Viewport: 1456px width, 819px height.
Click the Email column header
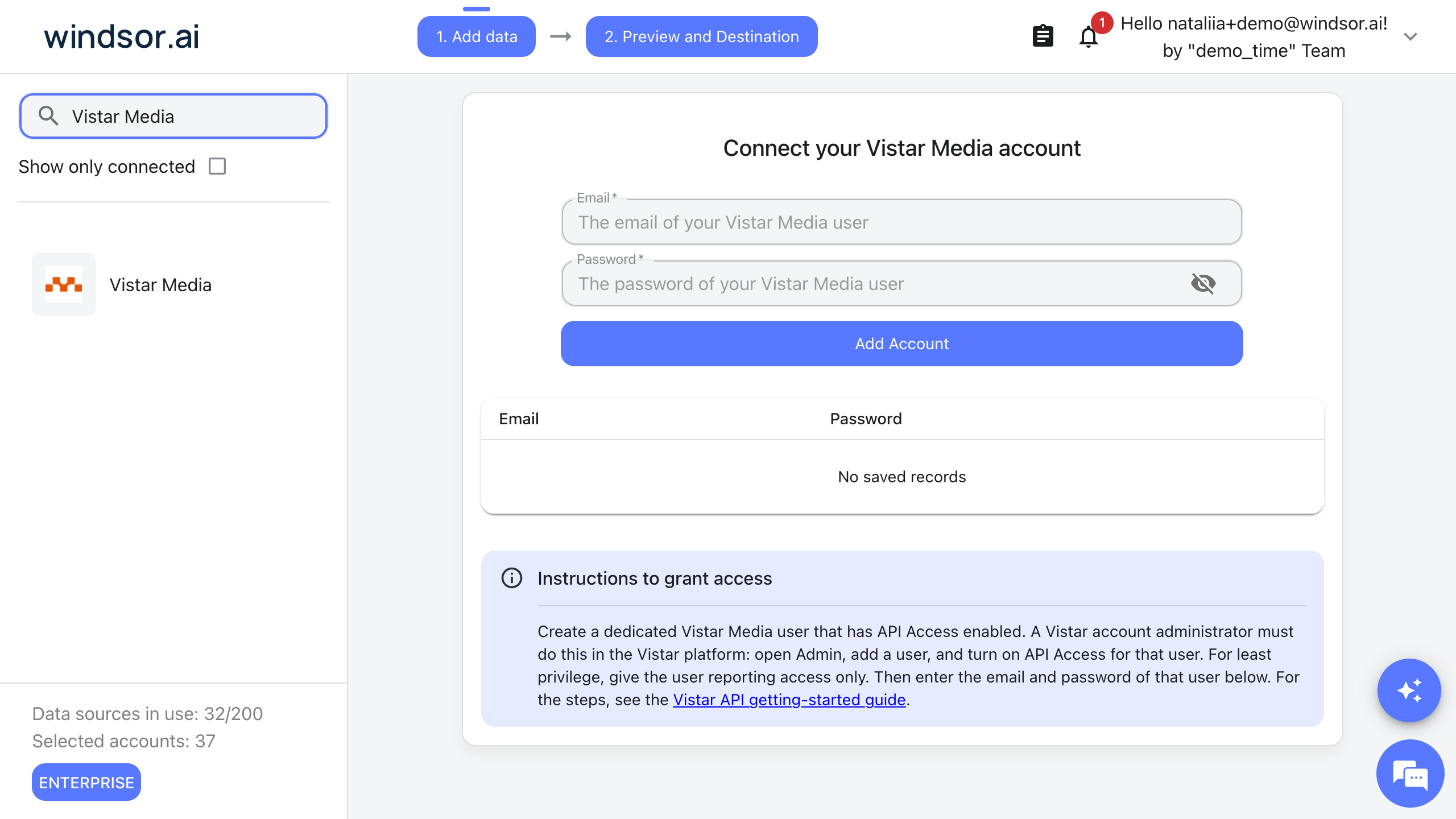click(x=519, y=419)
